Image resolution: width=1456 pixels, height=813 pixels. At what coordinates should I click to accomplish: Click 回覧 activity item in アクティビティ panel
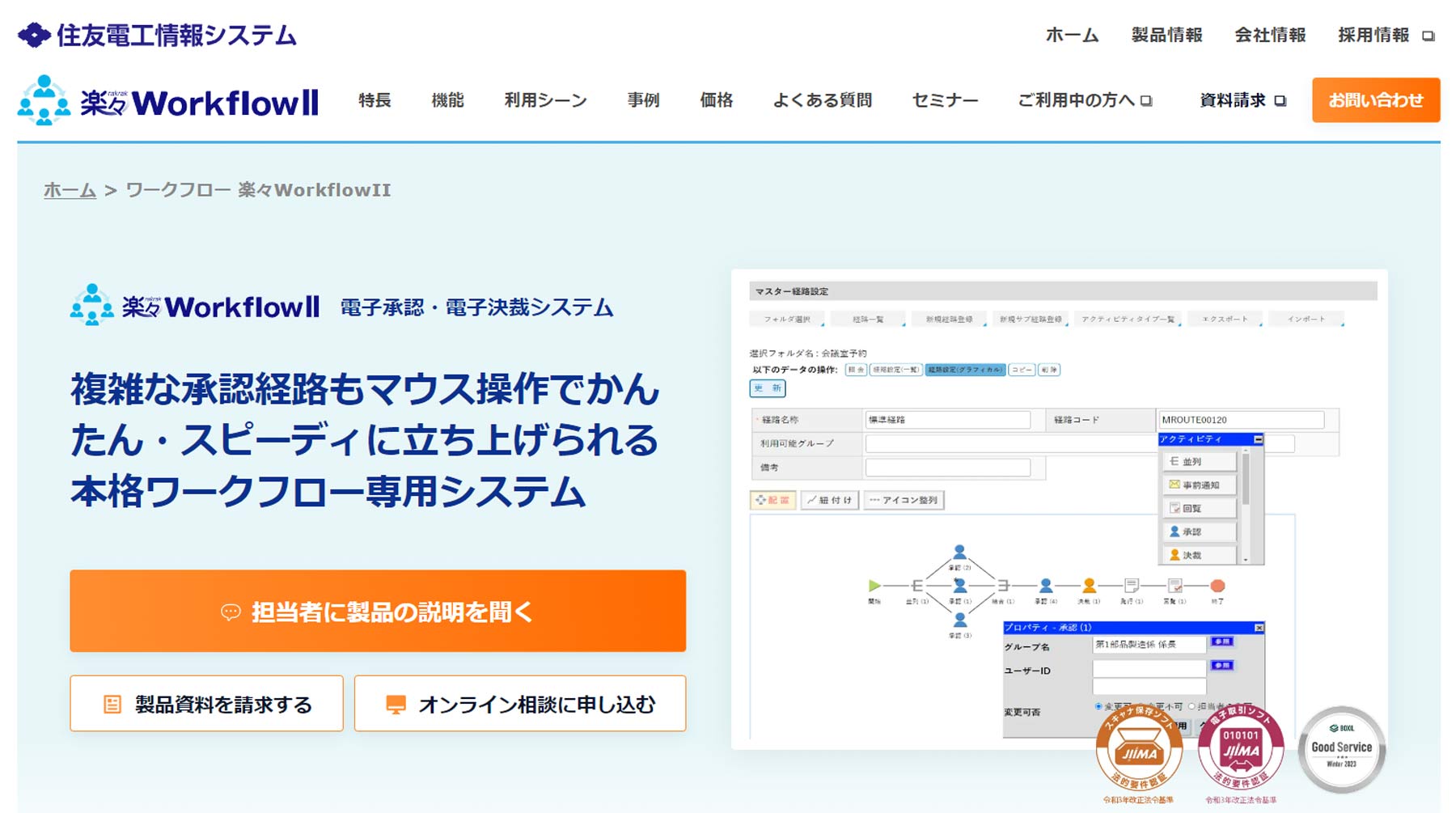coord(1200,508)
